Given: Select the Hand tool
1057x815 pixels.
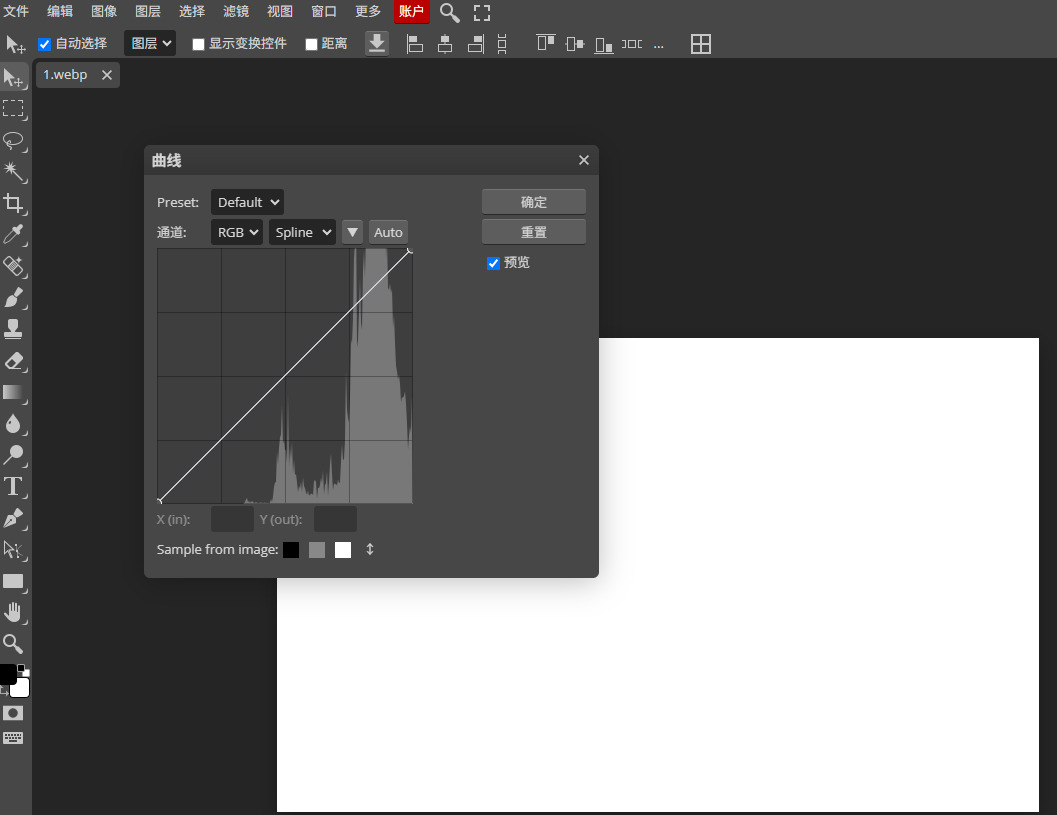Looking at the screenshot, I should pyautogui.click(x=14, y=612).
